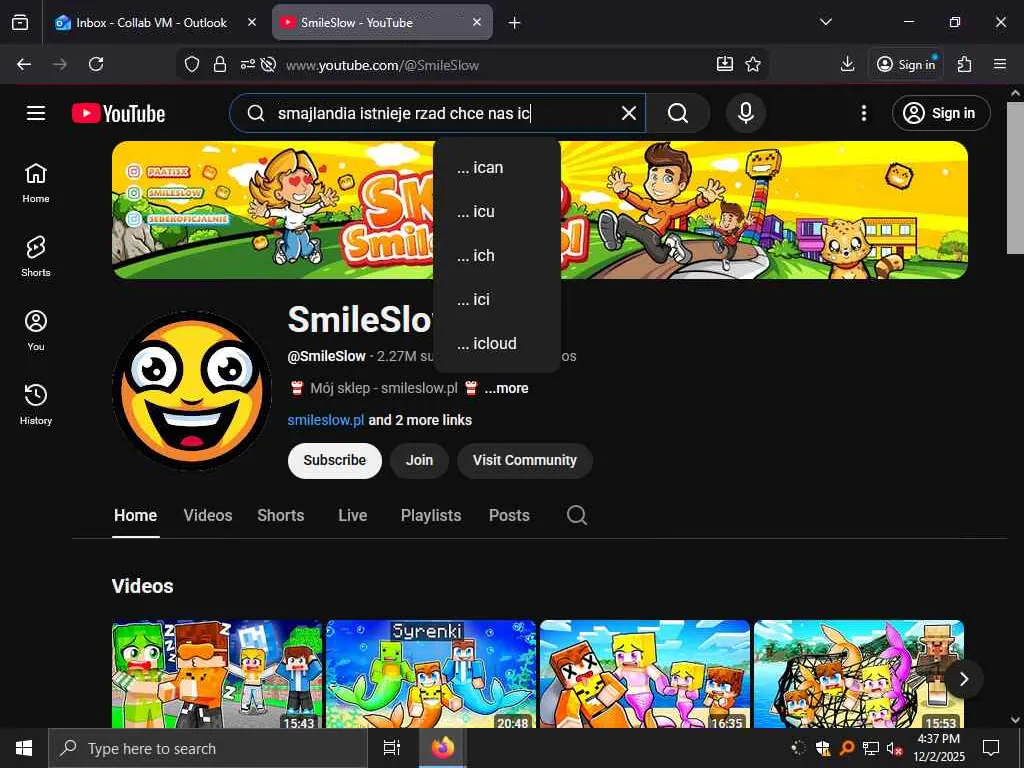
Task: Click Visit Community button
Action: [525, 460]
